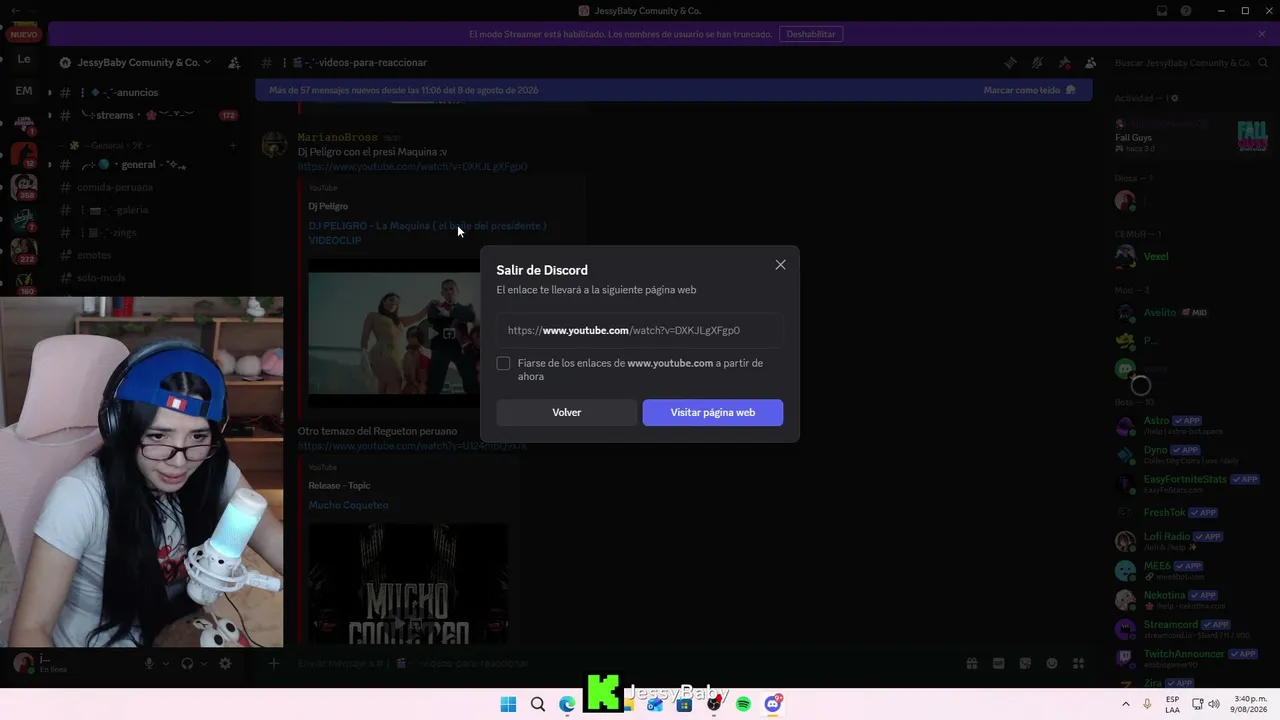Click MarianoBross username in chat
The image size is (1280, 720).
click(x=337, y=137)
